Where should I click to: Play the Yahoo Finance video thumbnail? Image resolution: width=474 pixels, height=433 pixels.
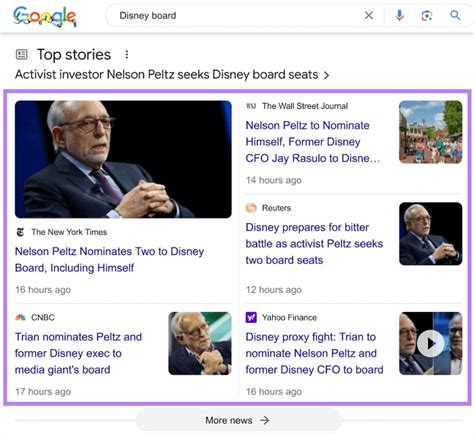pyautogui.click(x=430, y=343)
